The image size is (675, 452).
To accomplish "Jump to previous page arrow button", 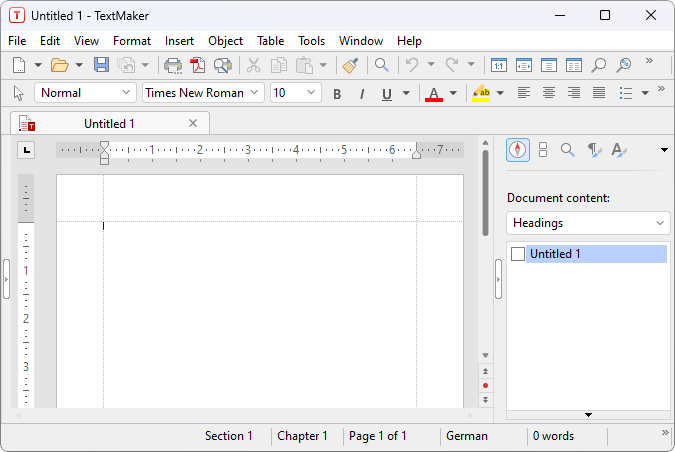I will (x=486, y=371).
